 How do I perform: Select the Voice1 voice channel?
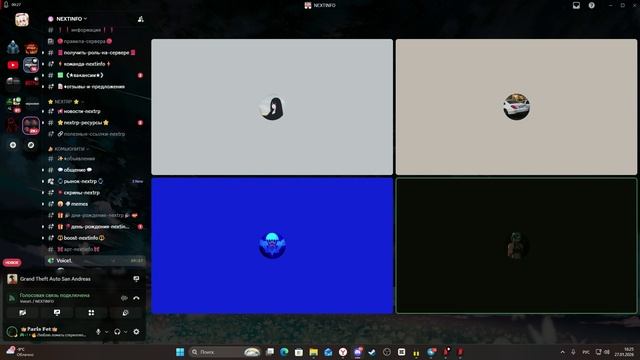pyautogui.click(x=95, y=260)
